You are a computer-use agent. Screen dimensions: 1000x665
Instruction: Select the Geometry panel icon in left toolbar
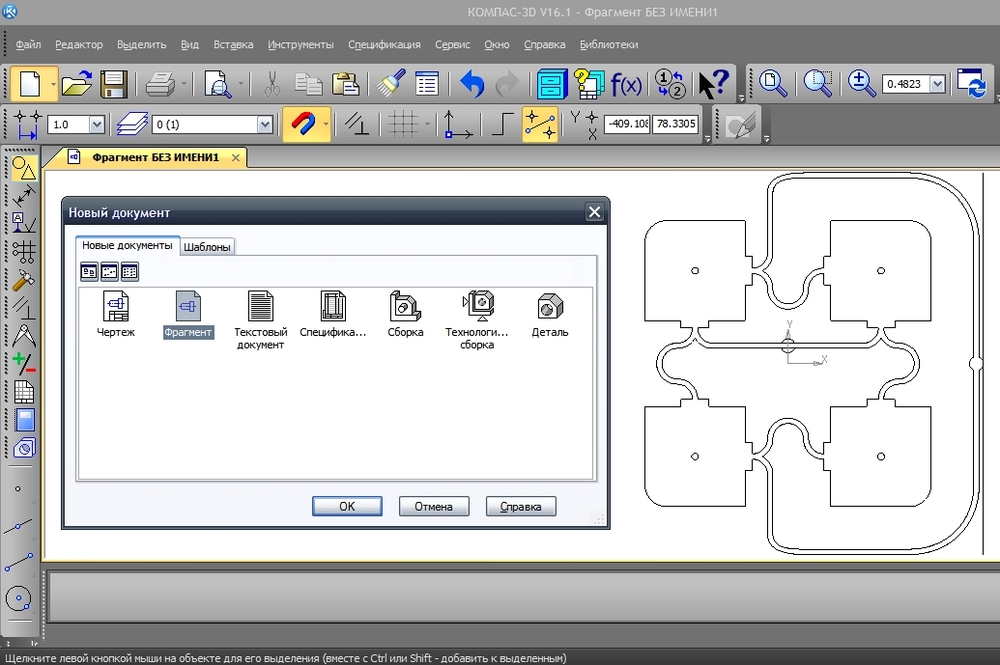coord(24,168)
